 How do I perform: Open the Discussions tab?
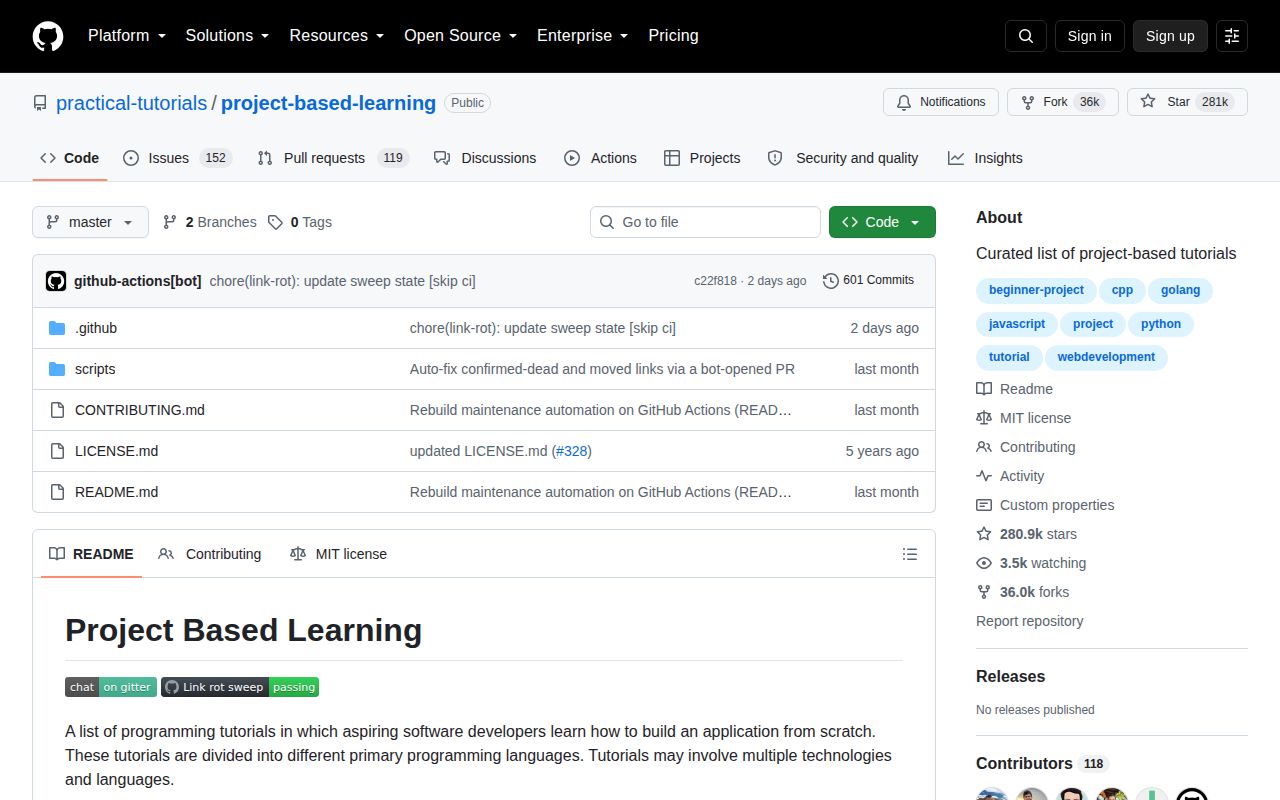pos(485,158)
